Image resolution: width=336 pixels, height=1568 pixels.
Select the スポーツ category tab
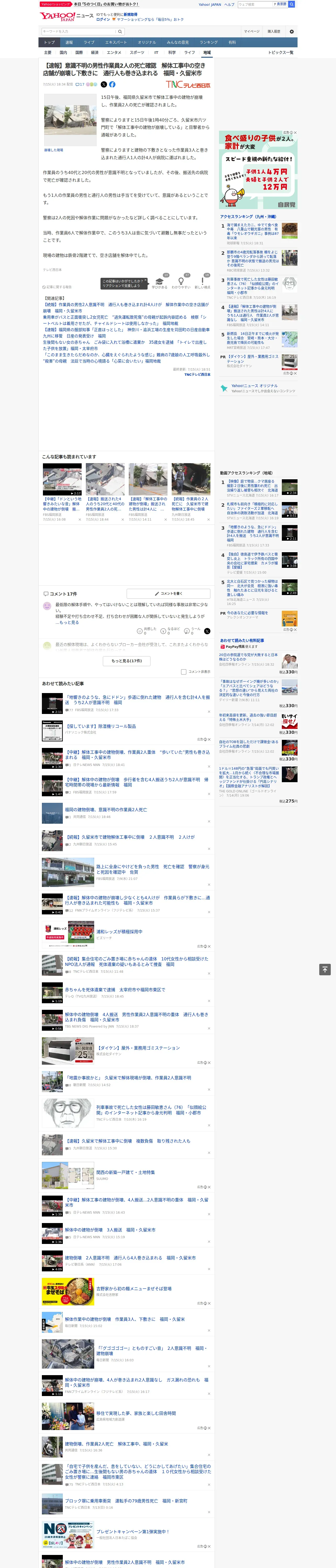(137, 52)
